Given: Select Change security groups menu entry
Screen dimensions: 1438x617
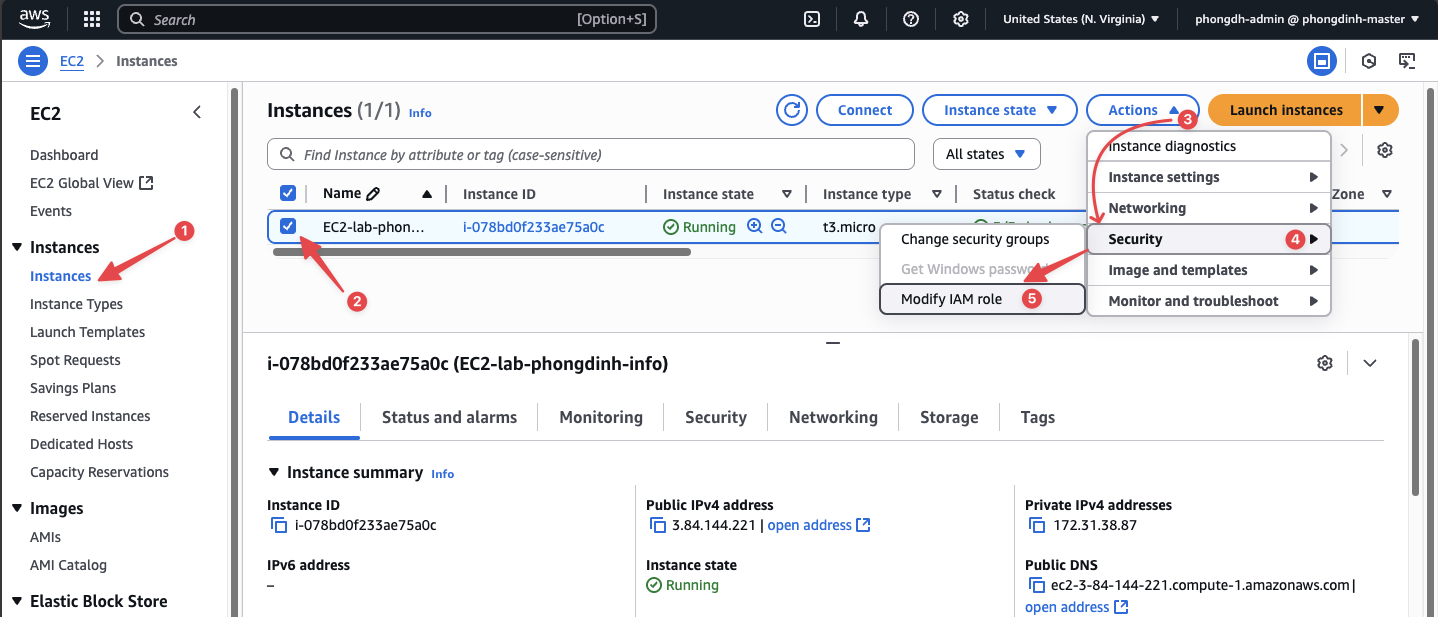Looking at the screenshot, I should [982, 239].
